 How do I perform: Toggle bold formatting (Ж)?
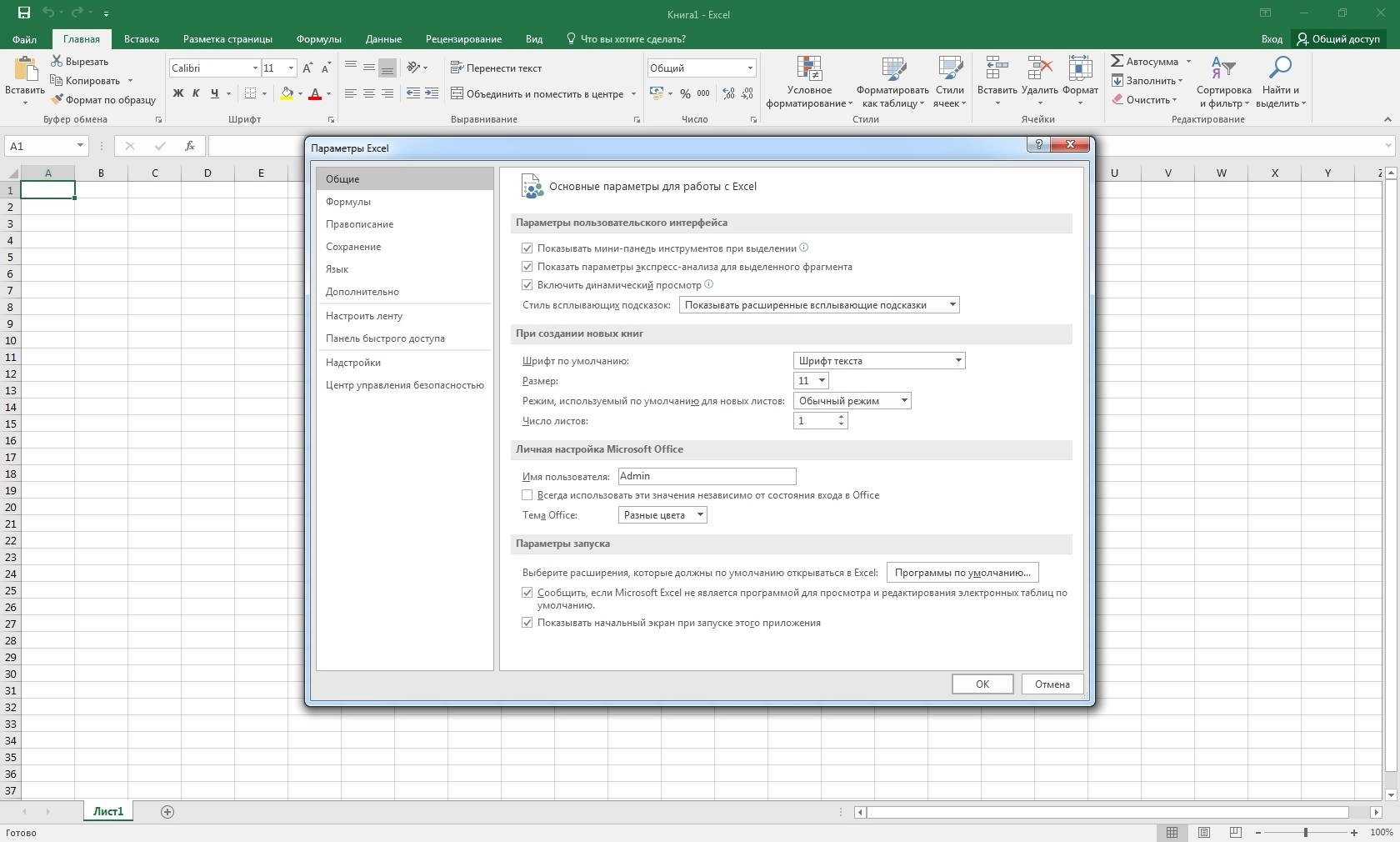click(177, 93)
